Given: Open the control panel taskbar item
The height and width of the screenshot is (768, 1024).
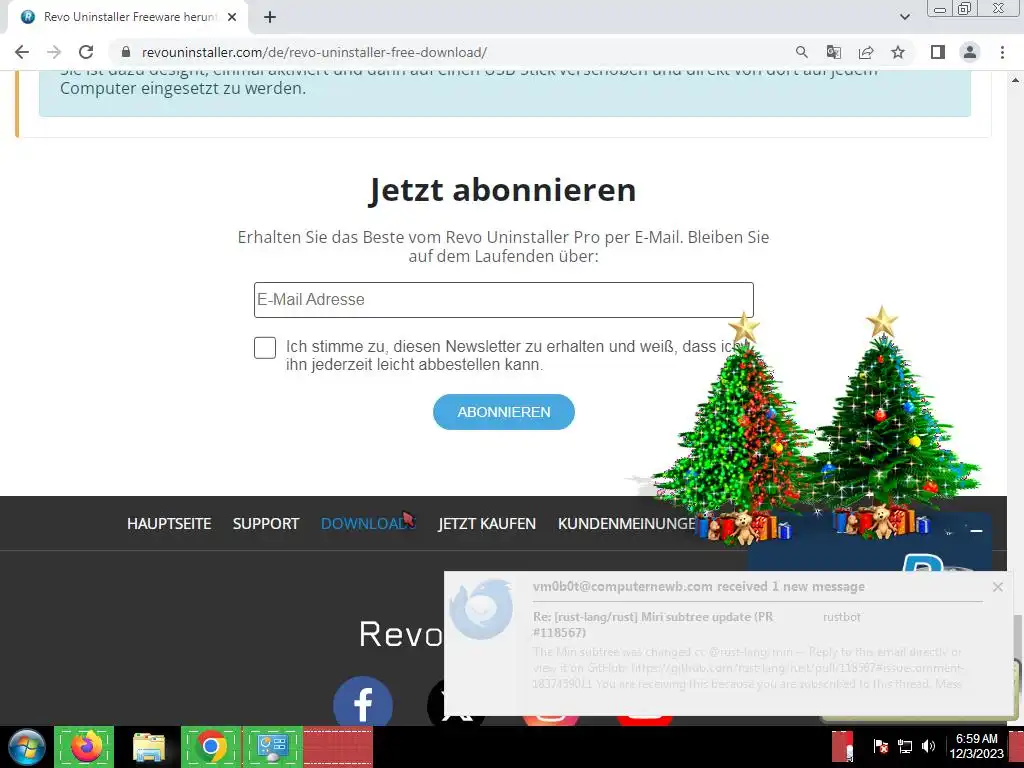Looking at the screenshot, I should tap(273, 746).
